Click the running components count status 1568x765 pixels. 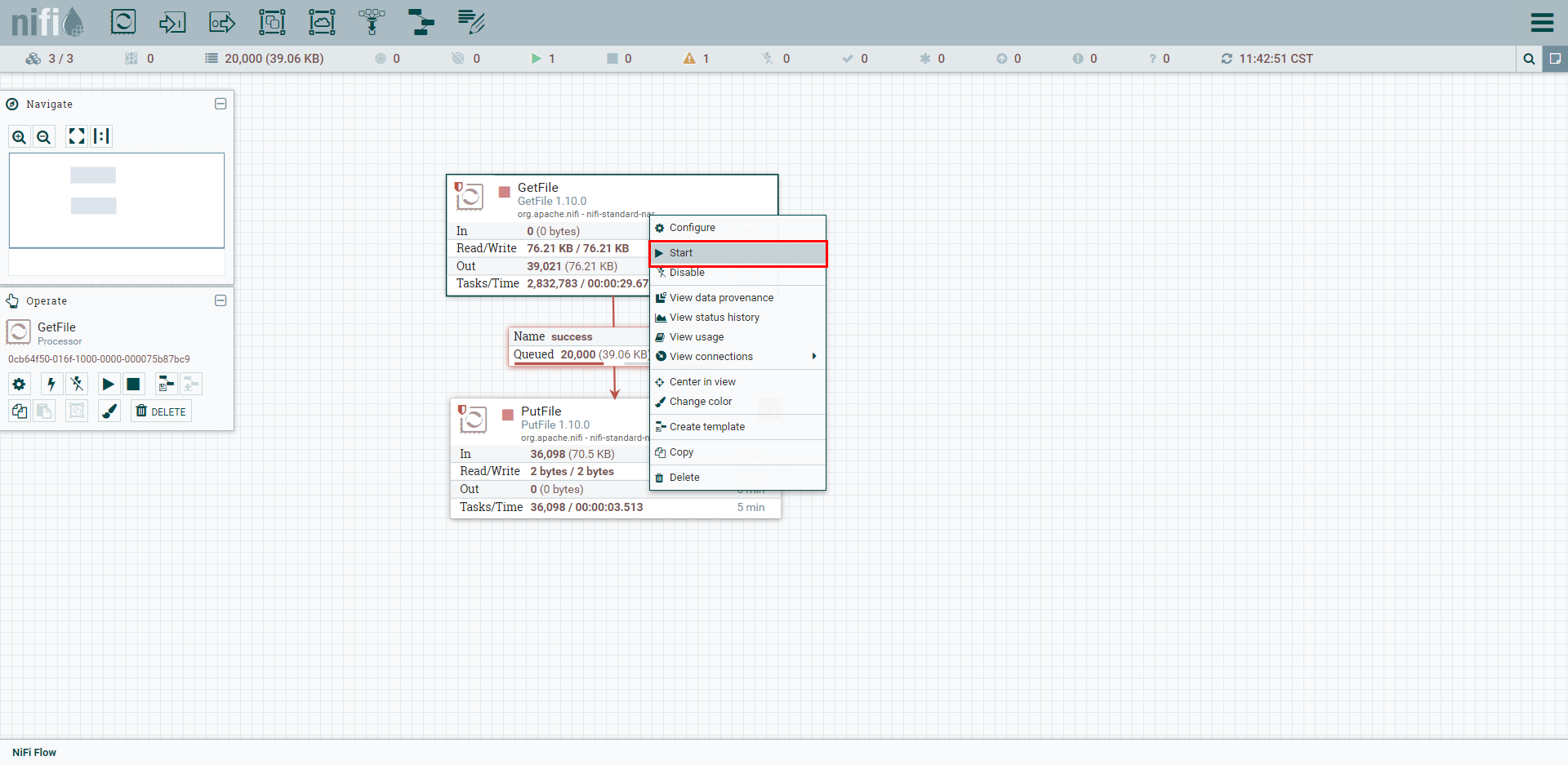coord(543,59)
